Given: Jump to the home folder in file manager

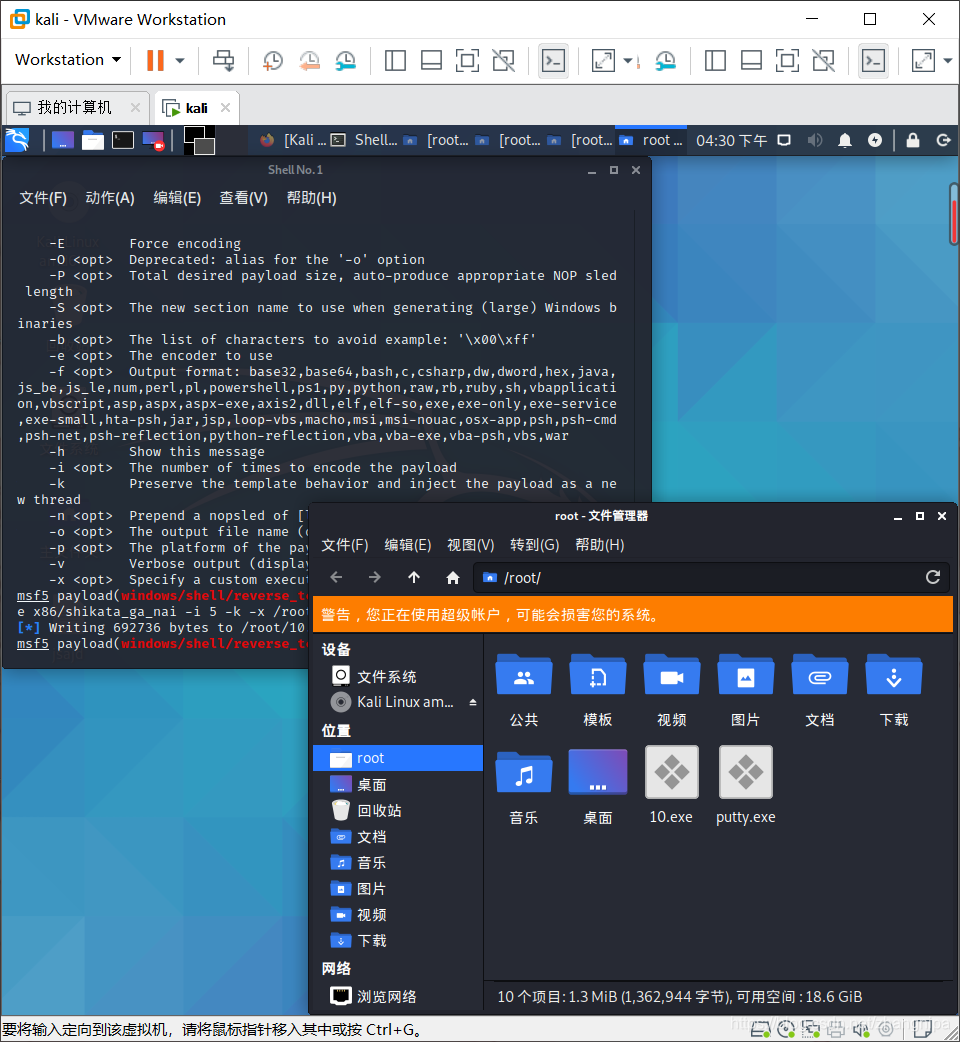Looking at the screenshot, I should (453, 577).
